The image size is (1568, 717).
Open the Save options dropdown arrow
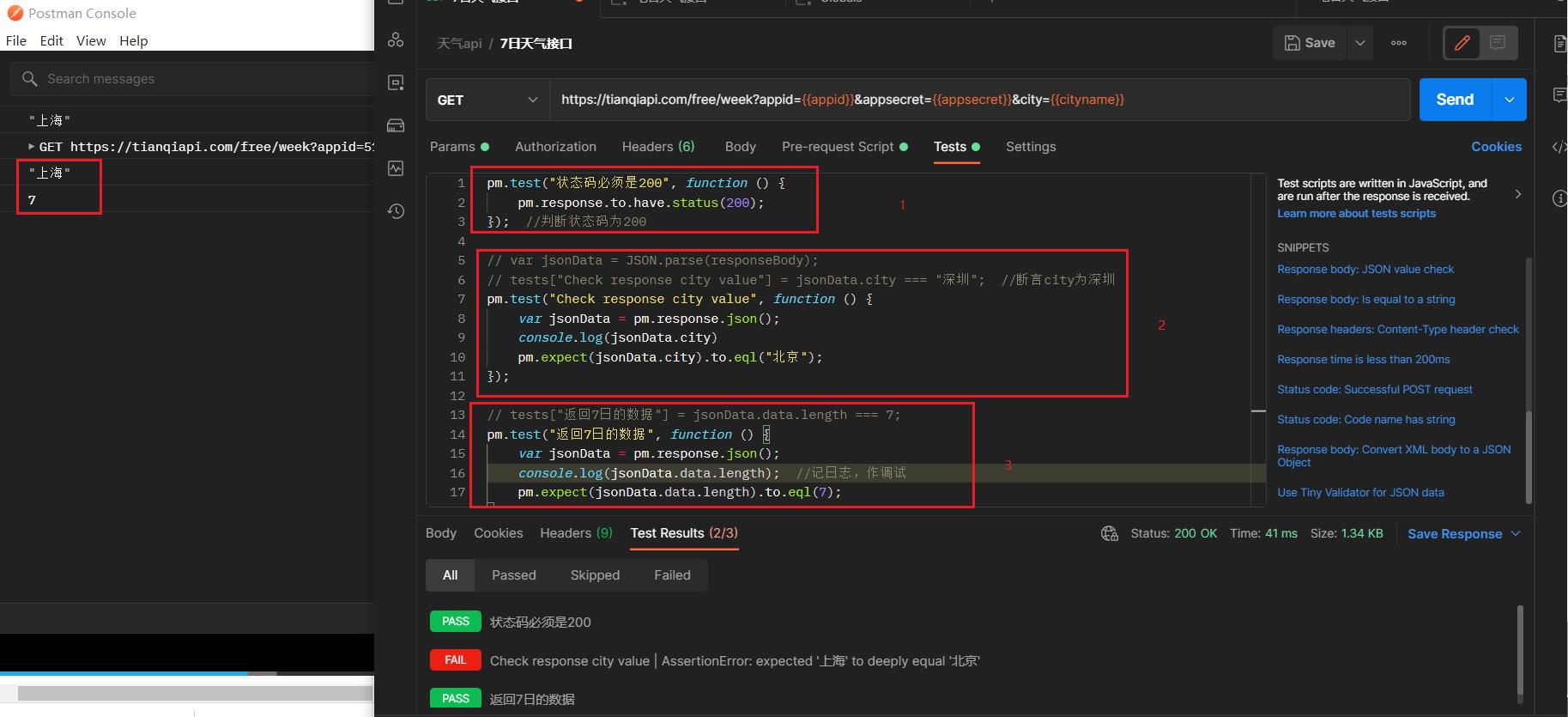point(1359,43)
